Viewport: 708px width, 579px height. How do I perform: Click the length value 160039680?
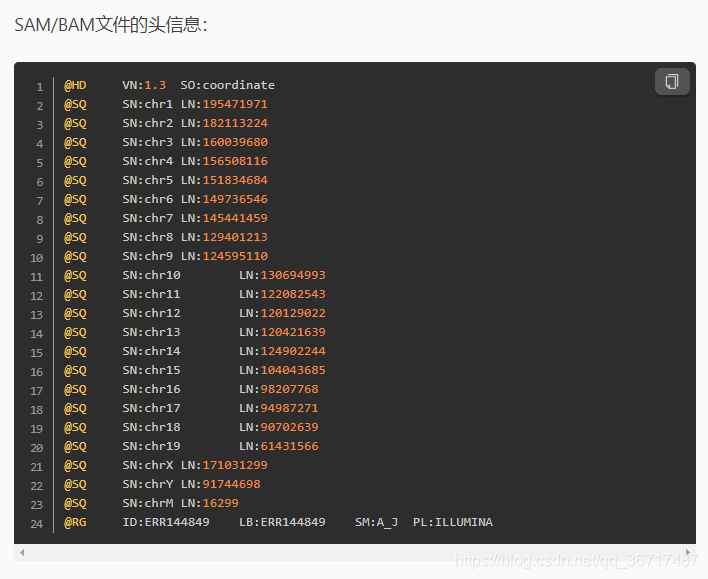[235, 142]
